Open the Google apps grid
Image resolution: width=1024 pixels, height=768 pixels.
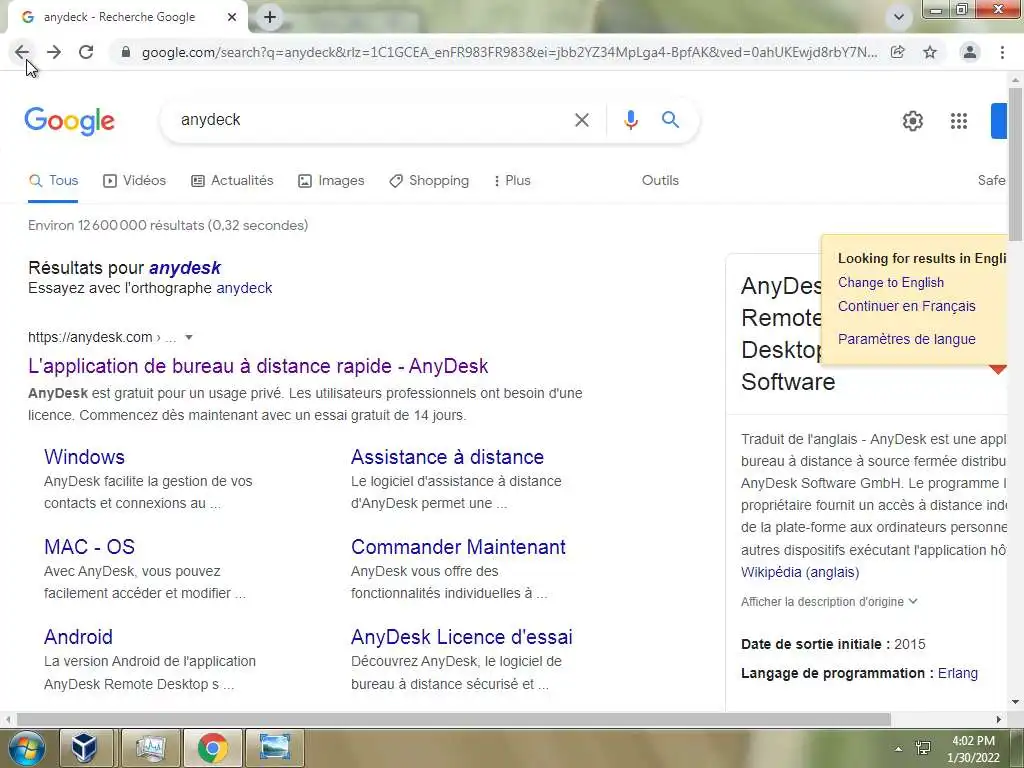(959, 121)
